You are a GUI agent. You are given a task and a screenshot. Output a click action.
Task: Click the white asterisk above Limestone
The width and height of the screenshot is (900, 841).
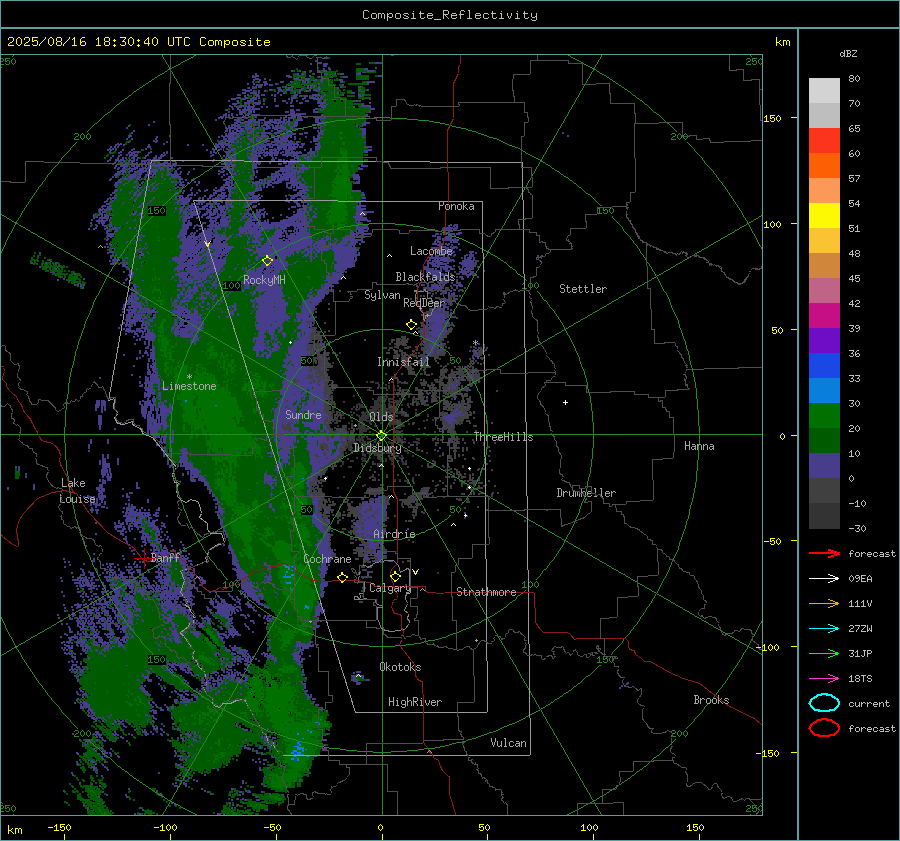[x=189, y=377]
